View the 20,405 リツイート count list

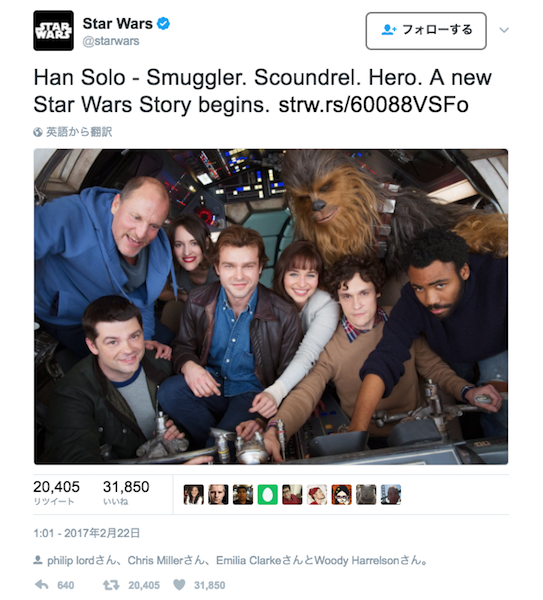[x=56, y=492]
